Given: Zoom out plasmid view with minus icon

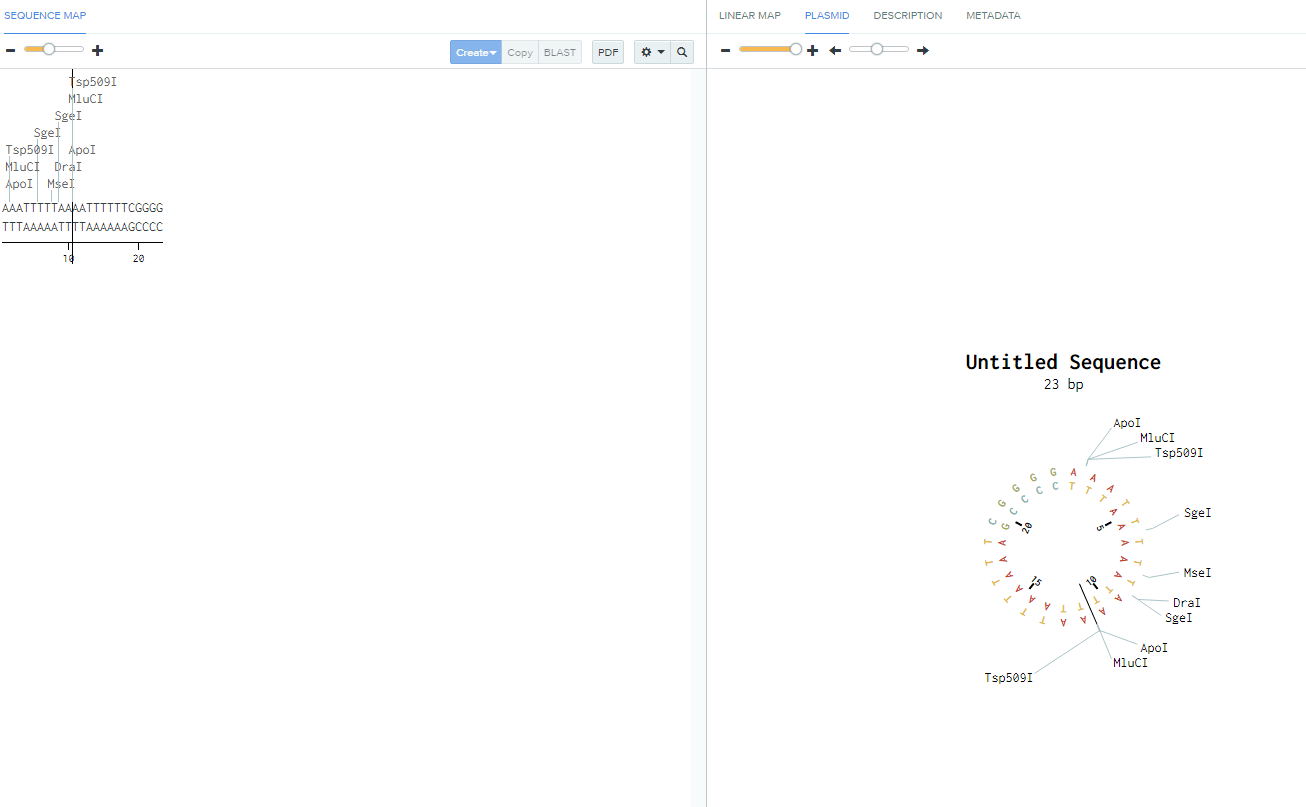Looking at the screenshot, I should click(725, 50).
